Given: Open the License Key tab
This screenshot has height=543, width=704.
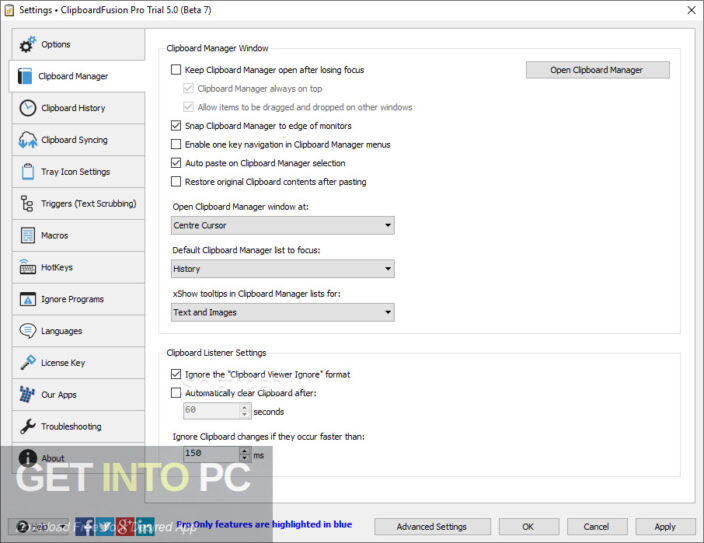Looking at the screenshot, I should tap(79, 362).
